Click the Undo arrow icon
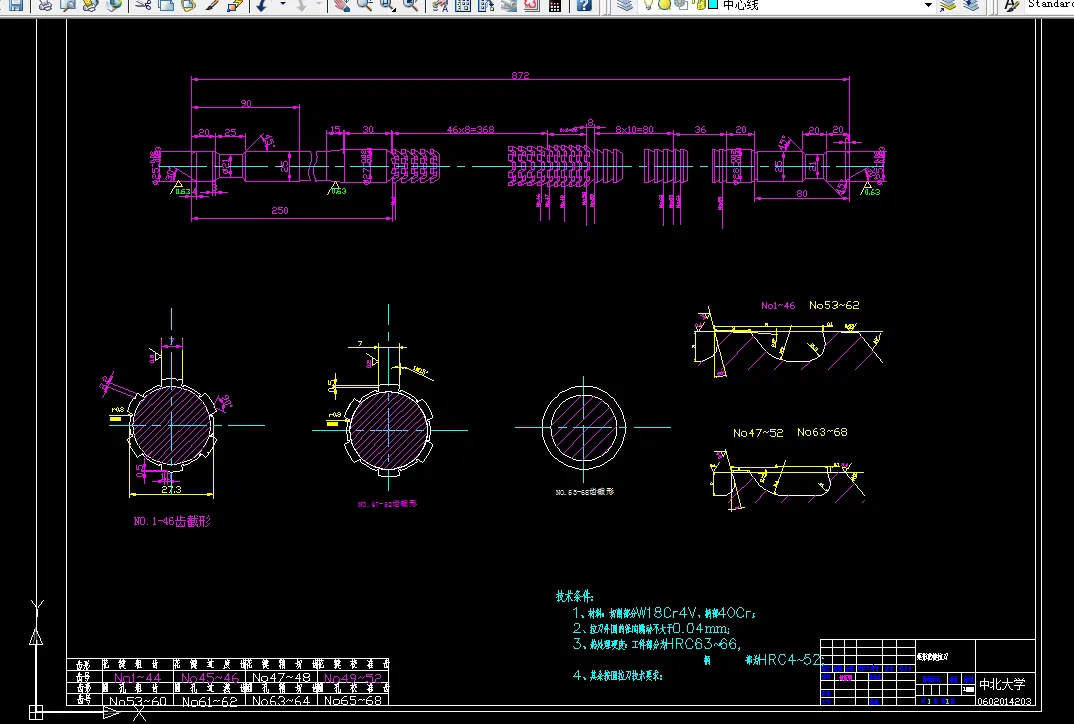 click(261, 5)
